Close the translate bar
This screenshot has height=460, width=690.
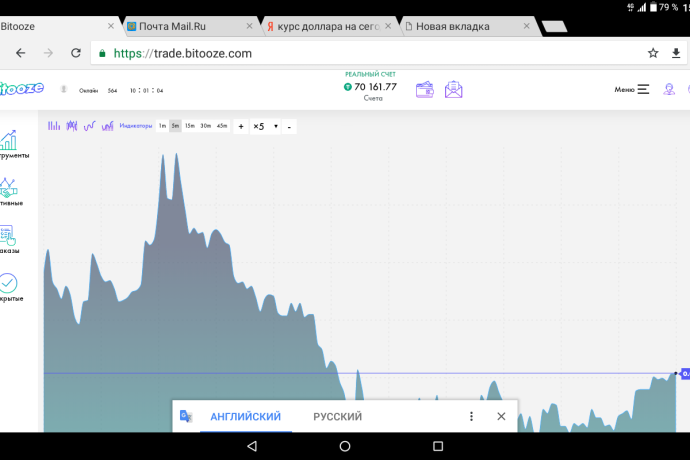tap(501, 416)
